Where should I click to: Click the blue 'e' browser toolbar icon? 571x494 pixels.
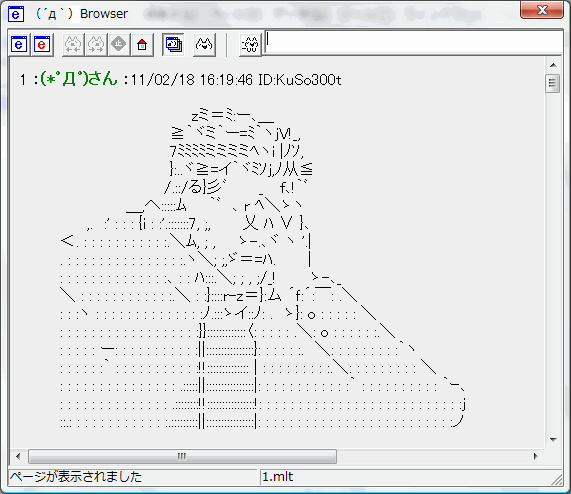(19, 45)
